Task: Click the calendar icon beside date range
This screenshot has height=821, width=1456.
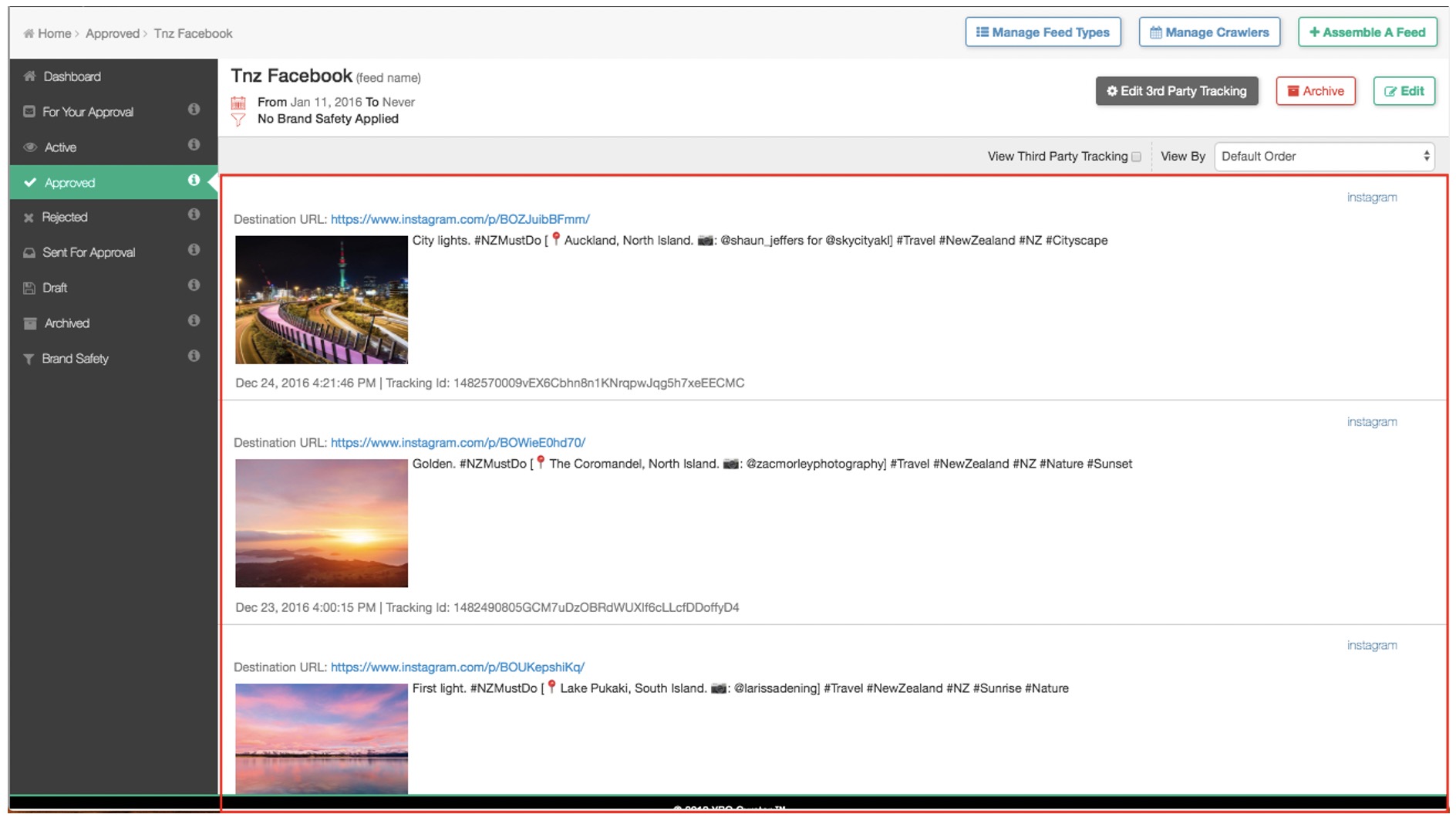Action: point(238,103)
